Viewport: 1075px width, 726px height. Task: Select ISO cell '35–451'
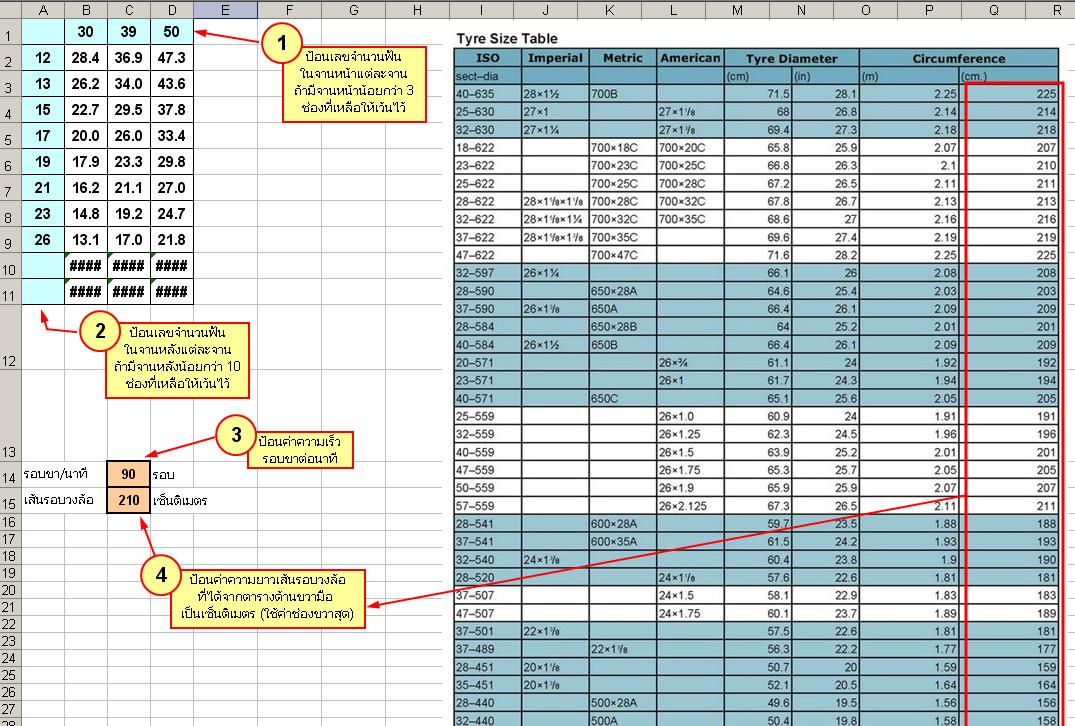click(487, 684)
